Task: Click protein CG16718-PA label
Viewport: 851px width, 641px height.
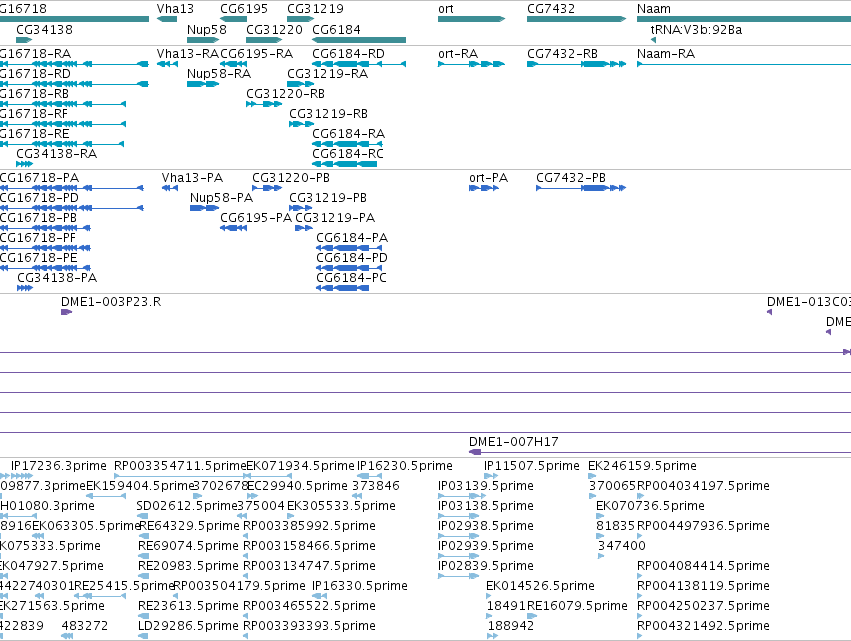Action: [x=39, y=178]
